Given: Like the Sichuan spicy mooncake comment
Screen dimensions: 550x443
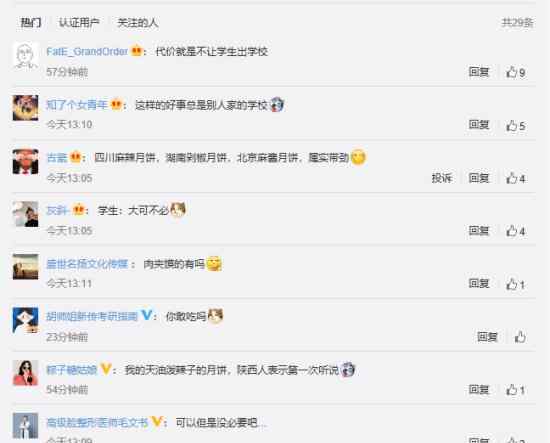Looking at the screenshot, I should coord(515,179).
